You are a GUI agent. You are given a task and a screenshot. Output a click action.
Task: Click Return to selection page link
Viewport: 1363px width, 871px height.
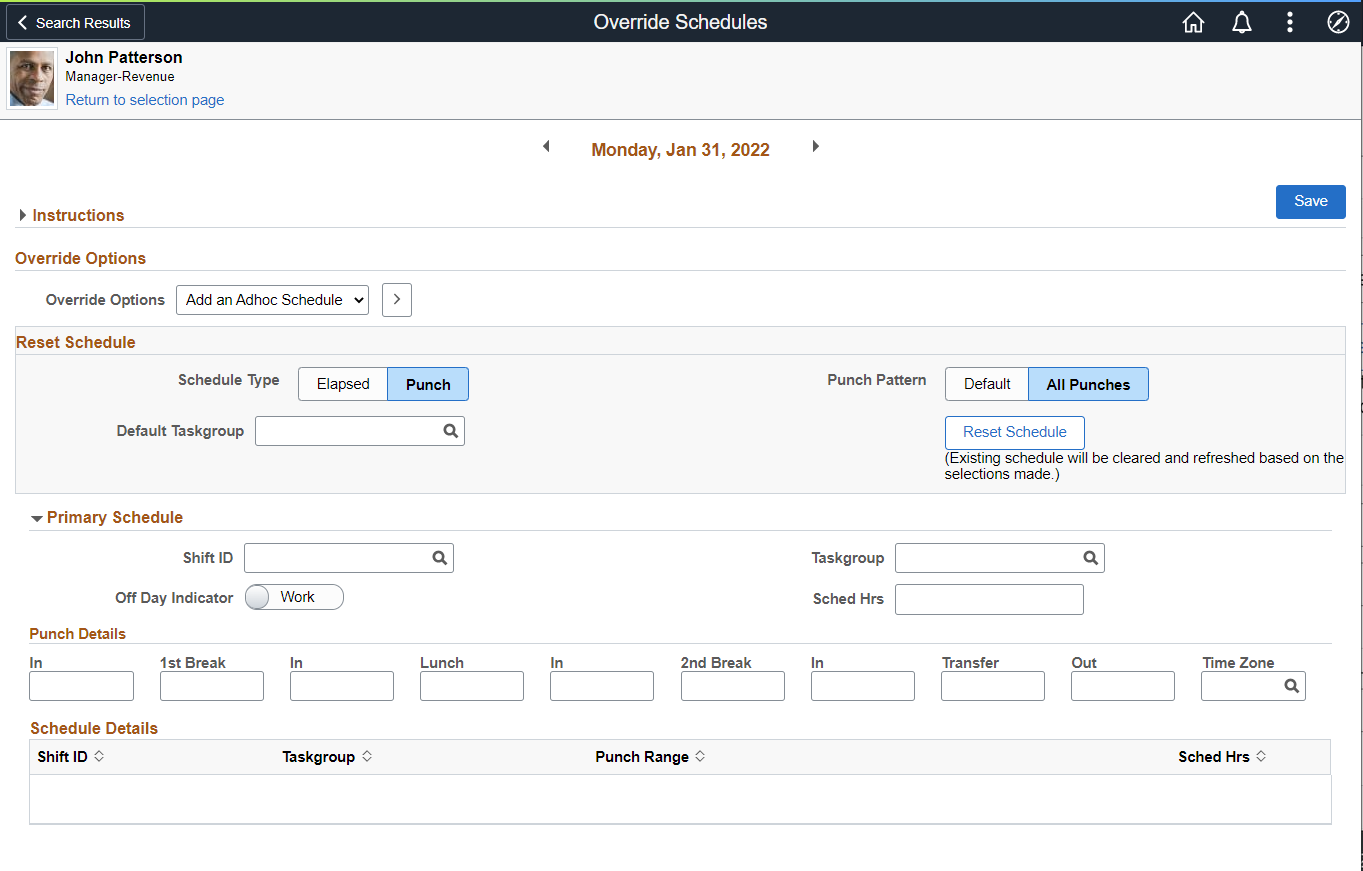click(x=145, y=100)
